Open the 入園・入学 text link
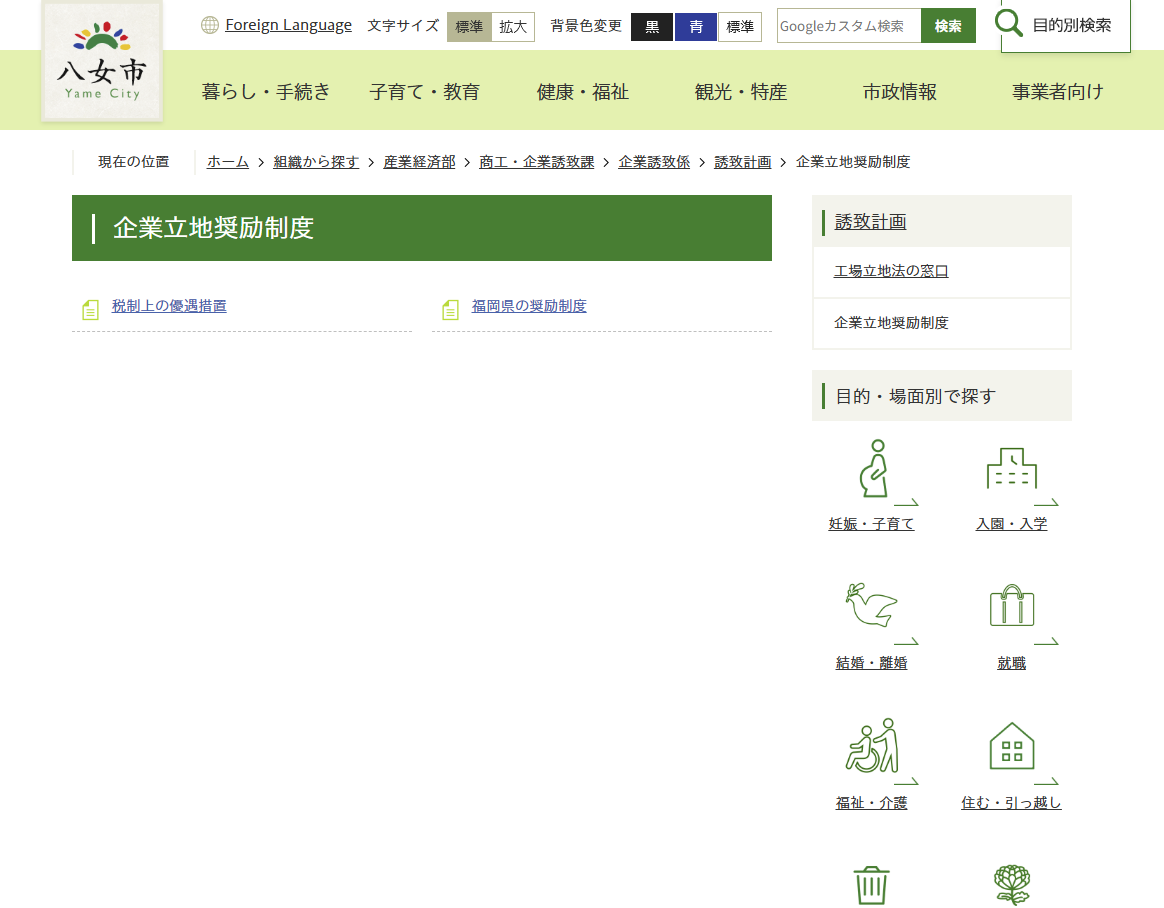 (x=1011, y=524)
